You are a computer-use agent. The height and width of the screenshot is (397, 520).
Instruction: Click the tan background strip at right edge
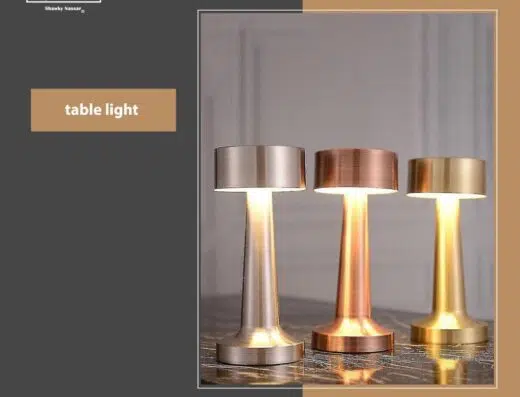tap(509, 200)
